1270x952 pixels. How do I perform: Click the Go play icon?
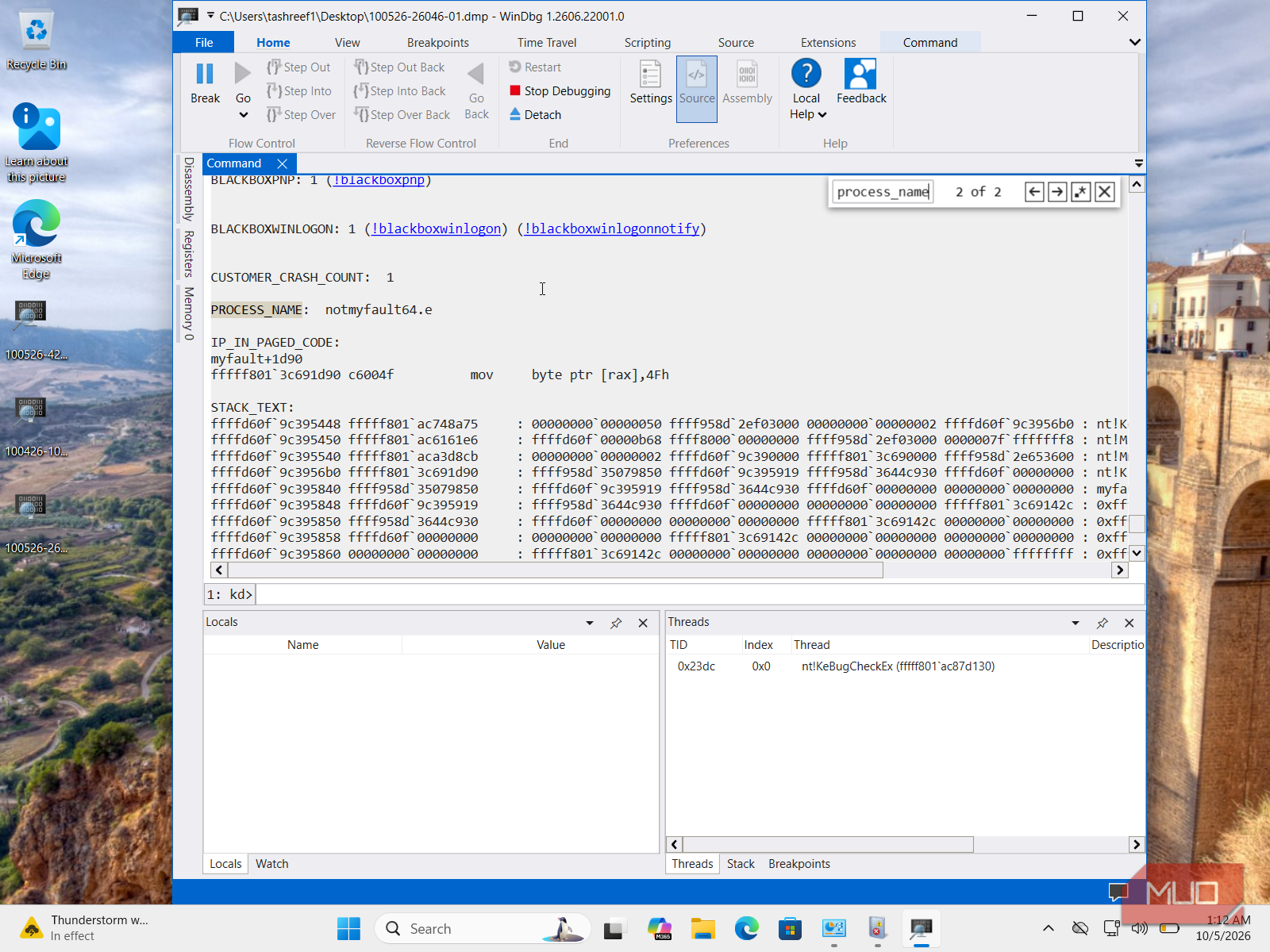click(x=243, y=74)
